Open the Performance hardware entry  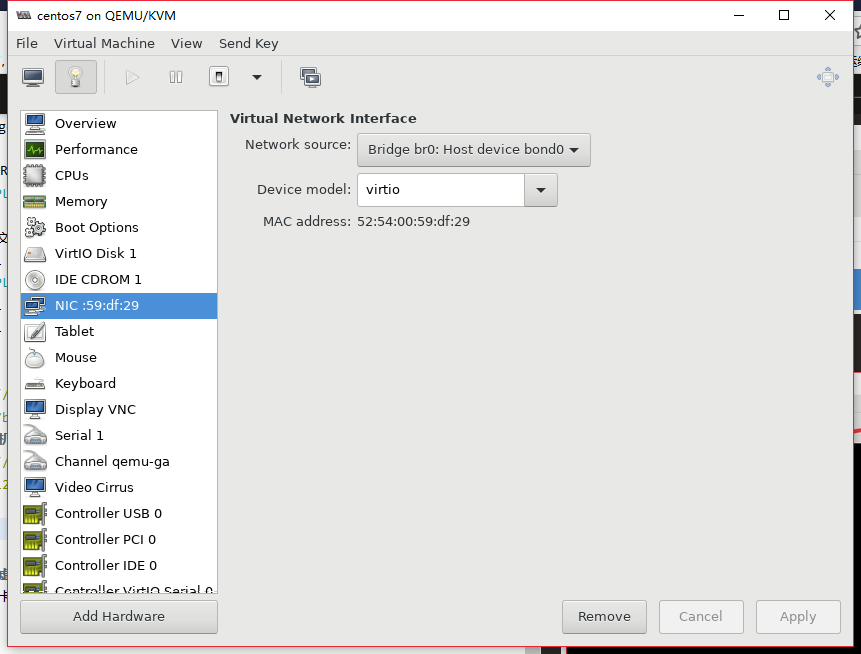tap(96, 149)
